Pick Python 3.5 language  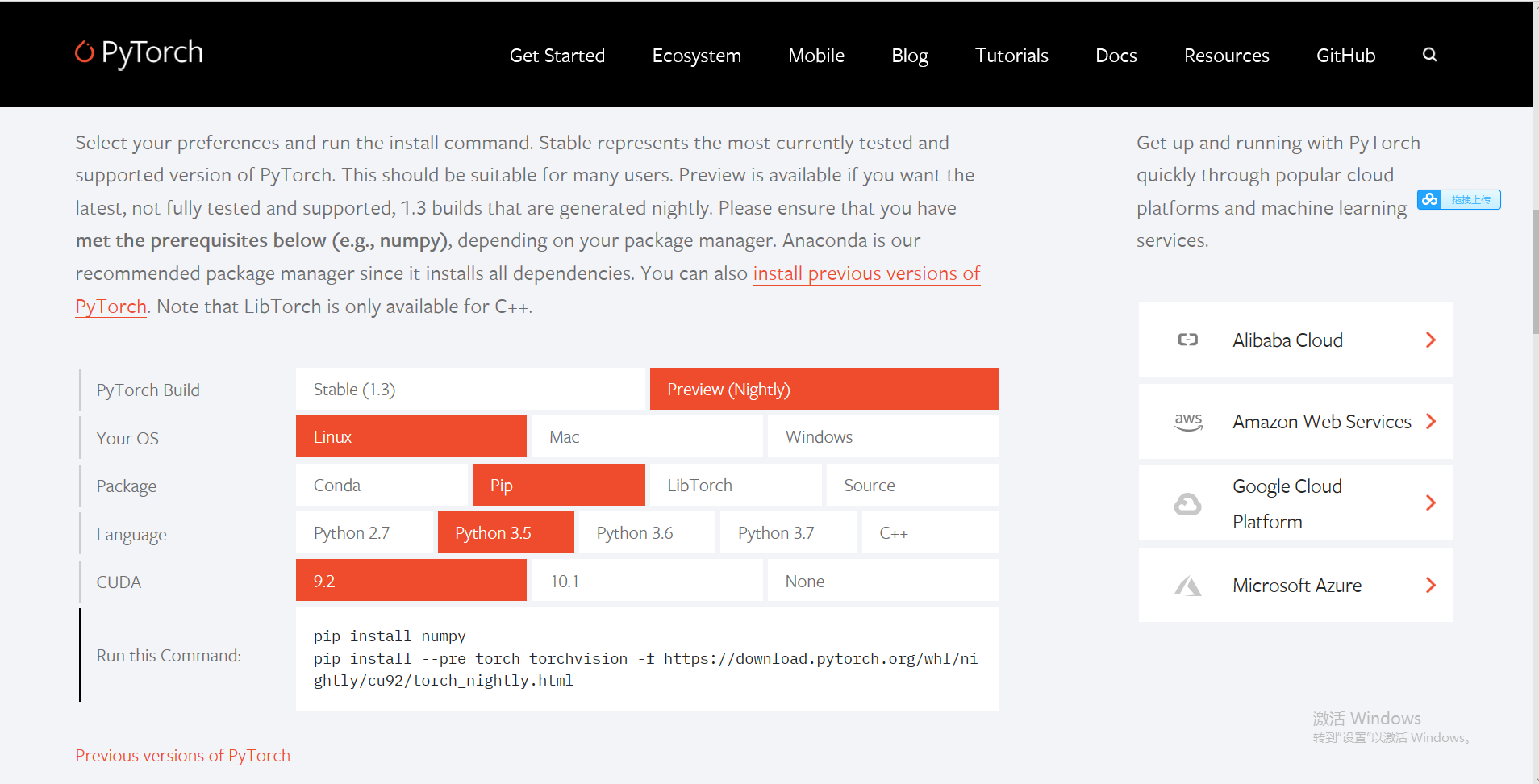click(x=506, y=532)
